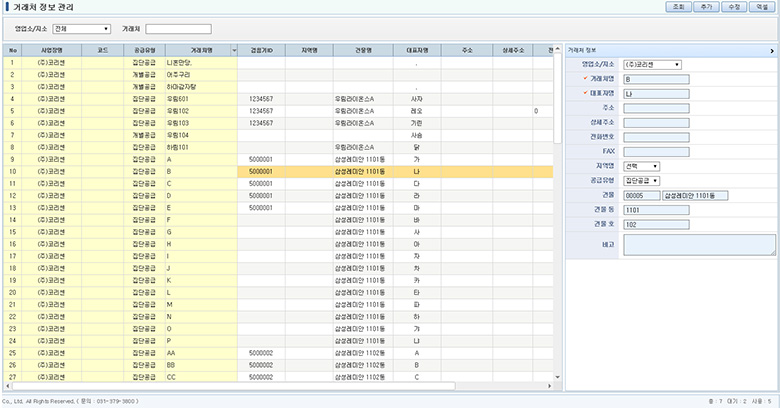780x408 pixels.
Task: Open the 공급유형 dropdown in detail panel
Action: click(x=644, y=181)
